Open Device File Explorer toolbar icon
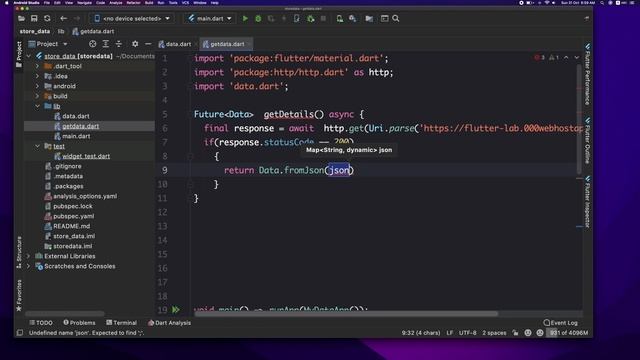 pos(369,18)
